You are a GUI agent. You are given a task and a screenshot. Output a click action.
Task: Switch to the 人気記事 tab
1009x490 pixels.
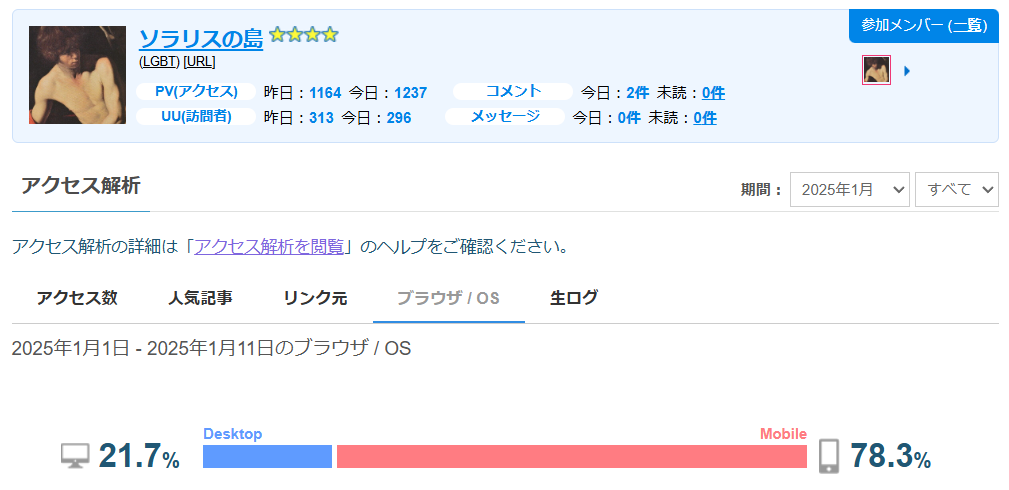point(200,297)
